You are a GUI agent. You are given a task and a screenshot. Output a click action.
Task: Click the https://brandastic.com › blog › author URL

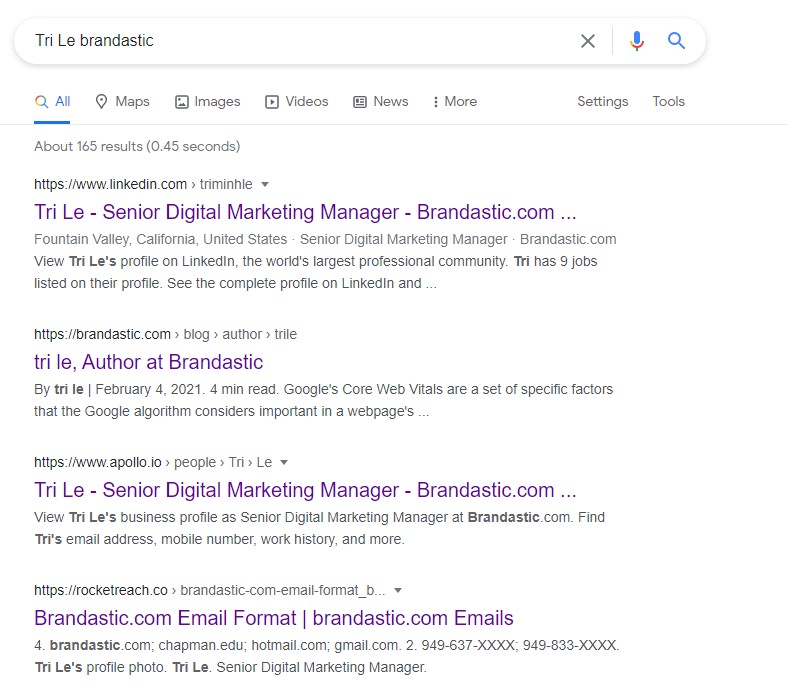click(165, 334)
